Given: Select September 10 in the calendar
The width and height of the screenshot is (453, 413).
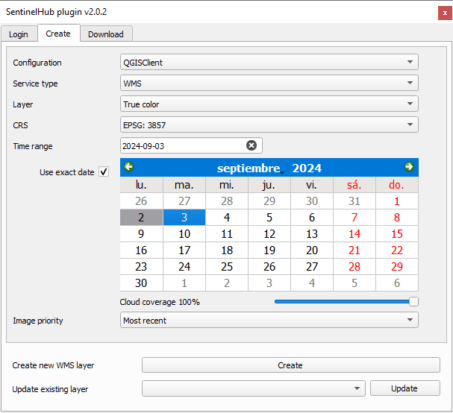Looking at the screenshot, I should [184, 234].
